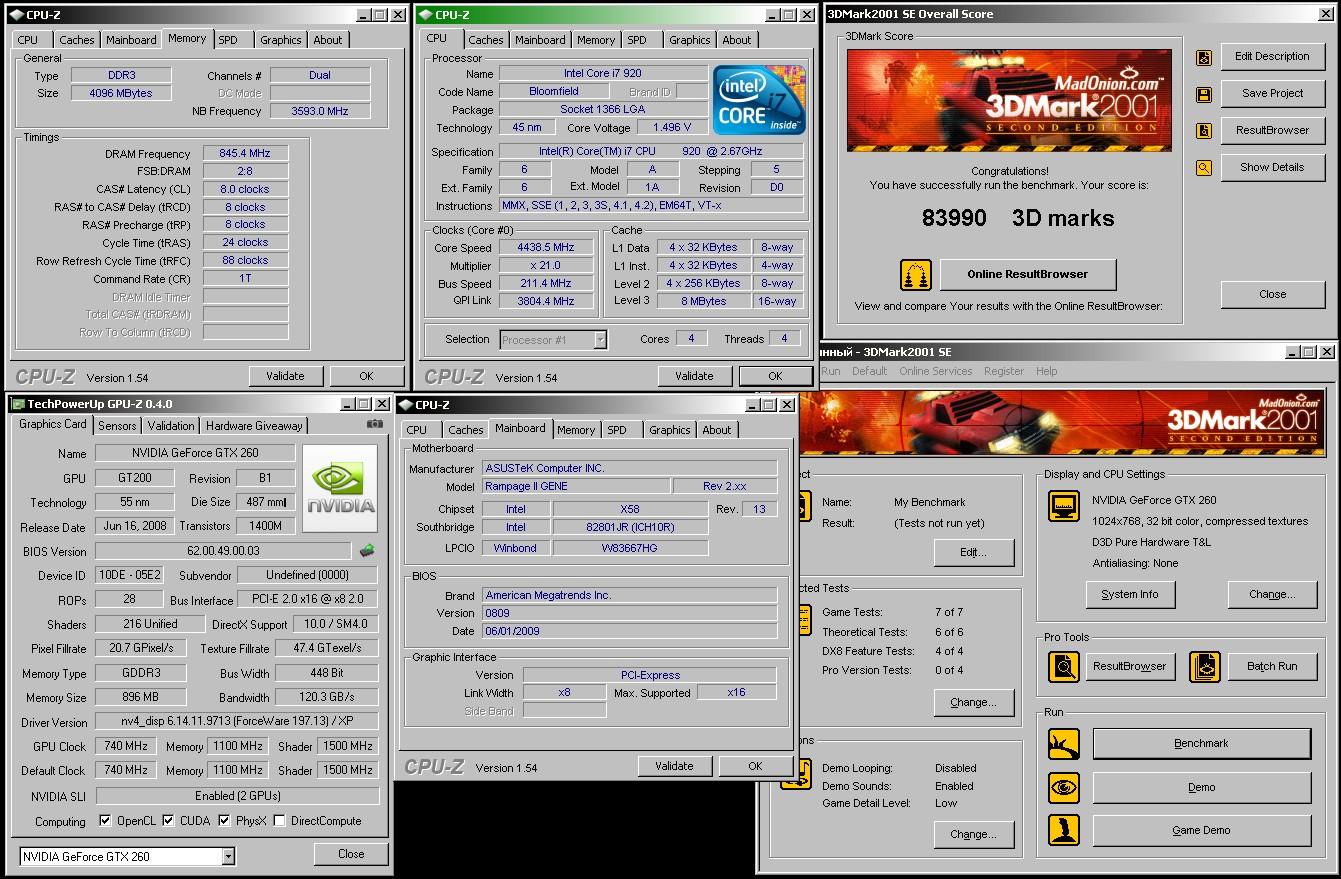Click the BIOS save chip icon in GPU-Z
Image resolution: width=1341 pixels, height=879 pixels.
[368, 550]
